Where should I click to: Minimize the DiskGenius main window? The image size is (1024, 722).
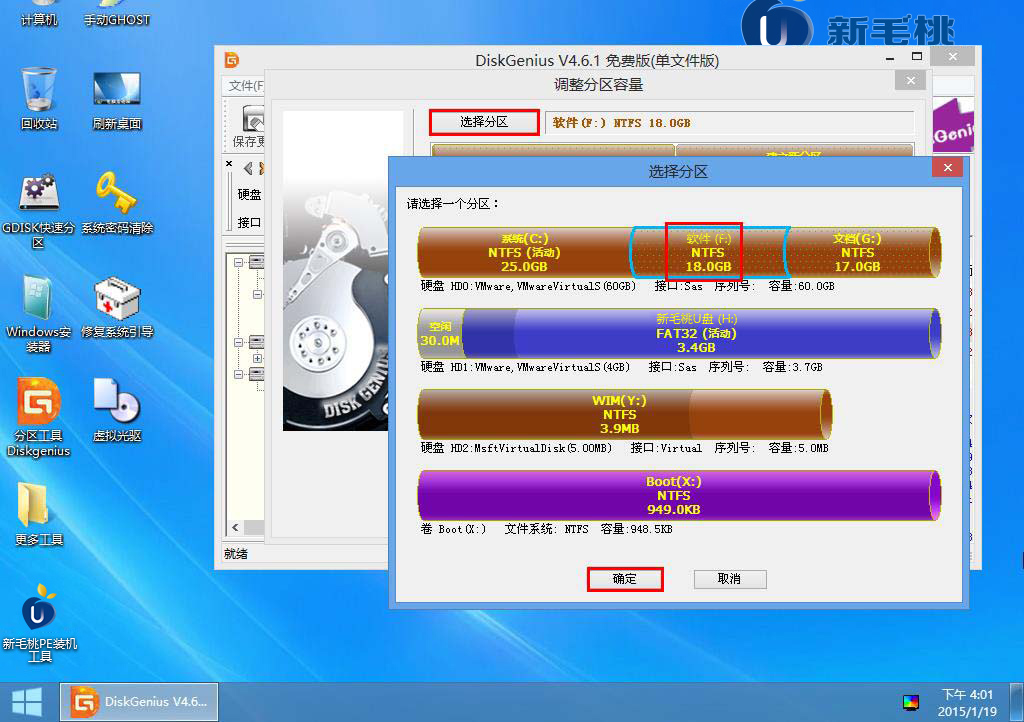point(889,58)
